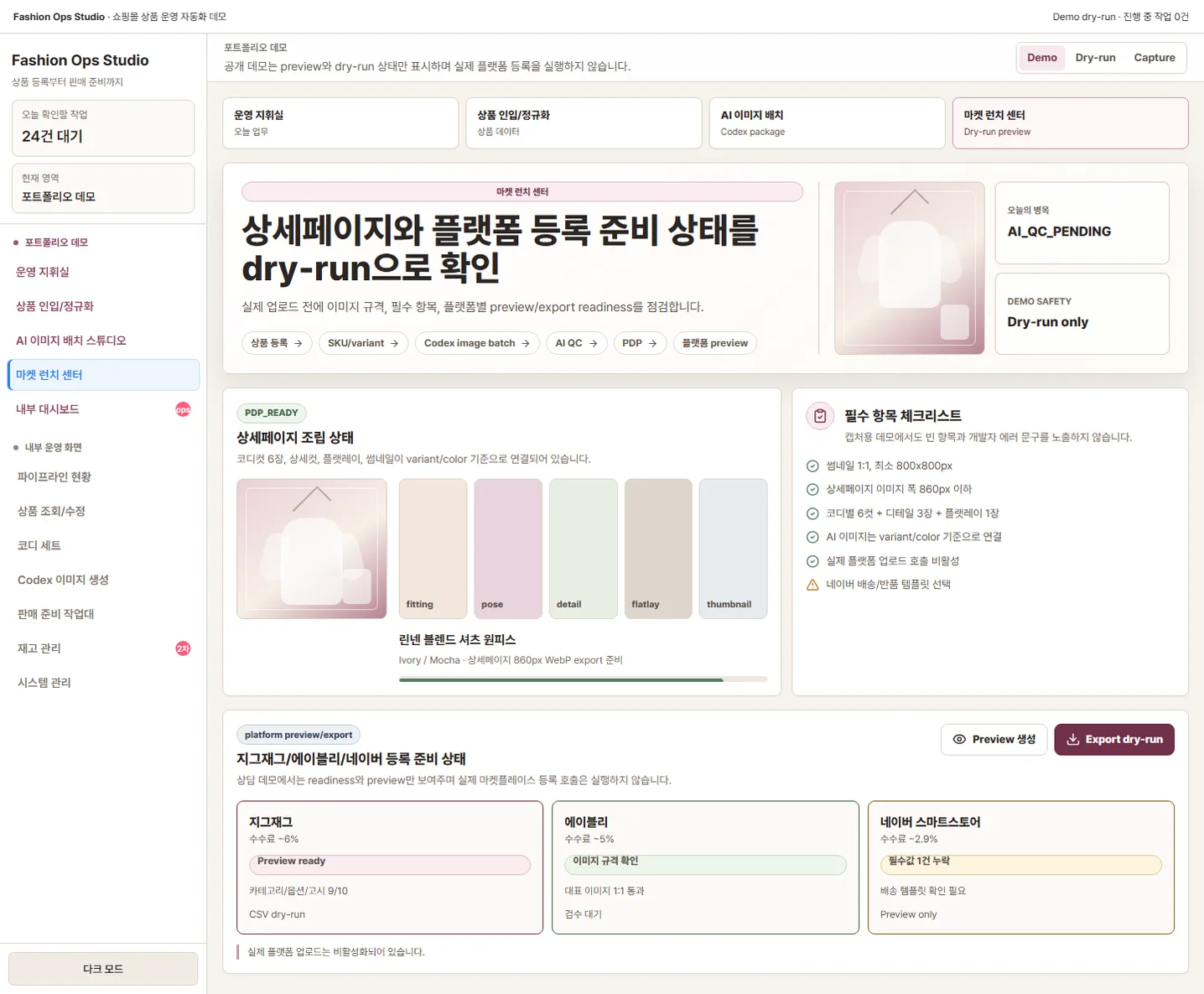Image resolution: width=1204 pixels, height=994 pixels.
Task: Select the fitting color swatch
Action: click(x=433, y=549)
